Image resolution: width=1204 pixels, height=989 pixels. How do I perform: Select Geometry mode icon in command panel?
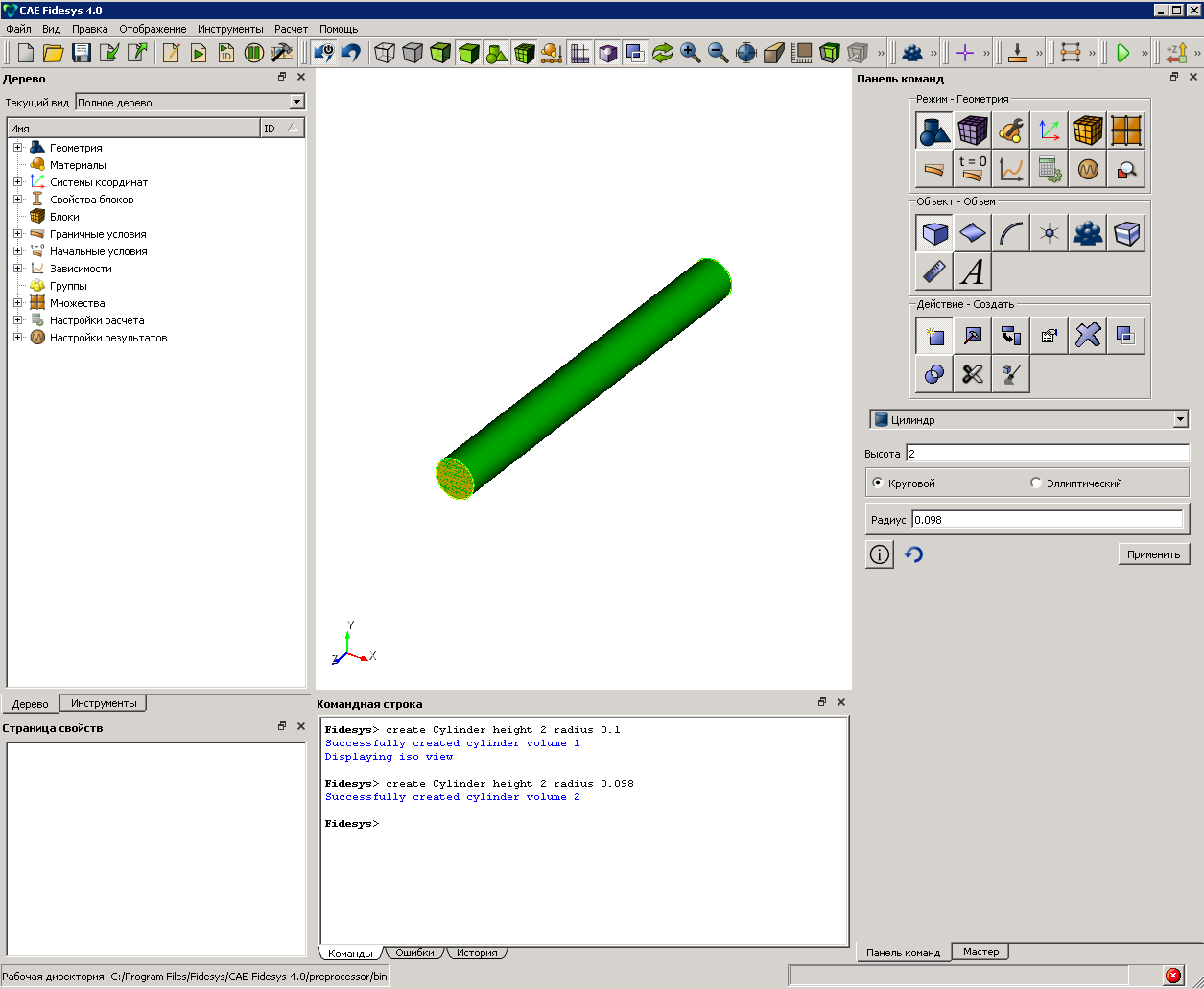933,130
